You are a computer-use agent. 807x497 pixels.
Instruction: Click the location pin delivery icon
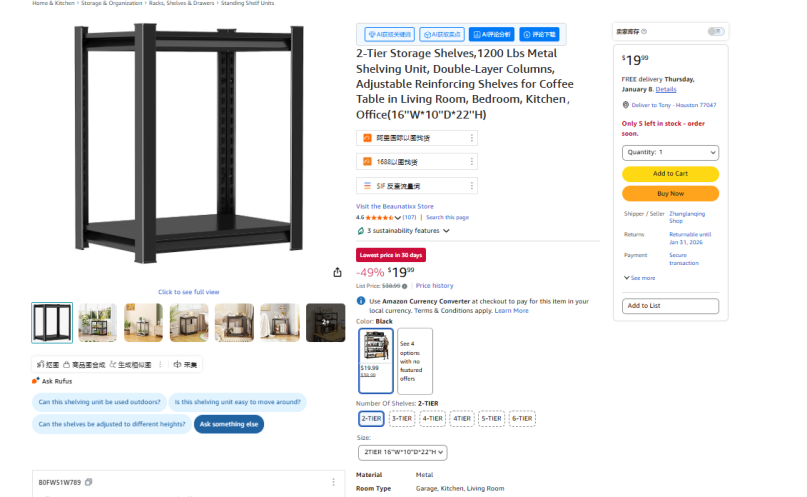coord(626,105)
